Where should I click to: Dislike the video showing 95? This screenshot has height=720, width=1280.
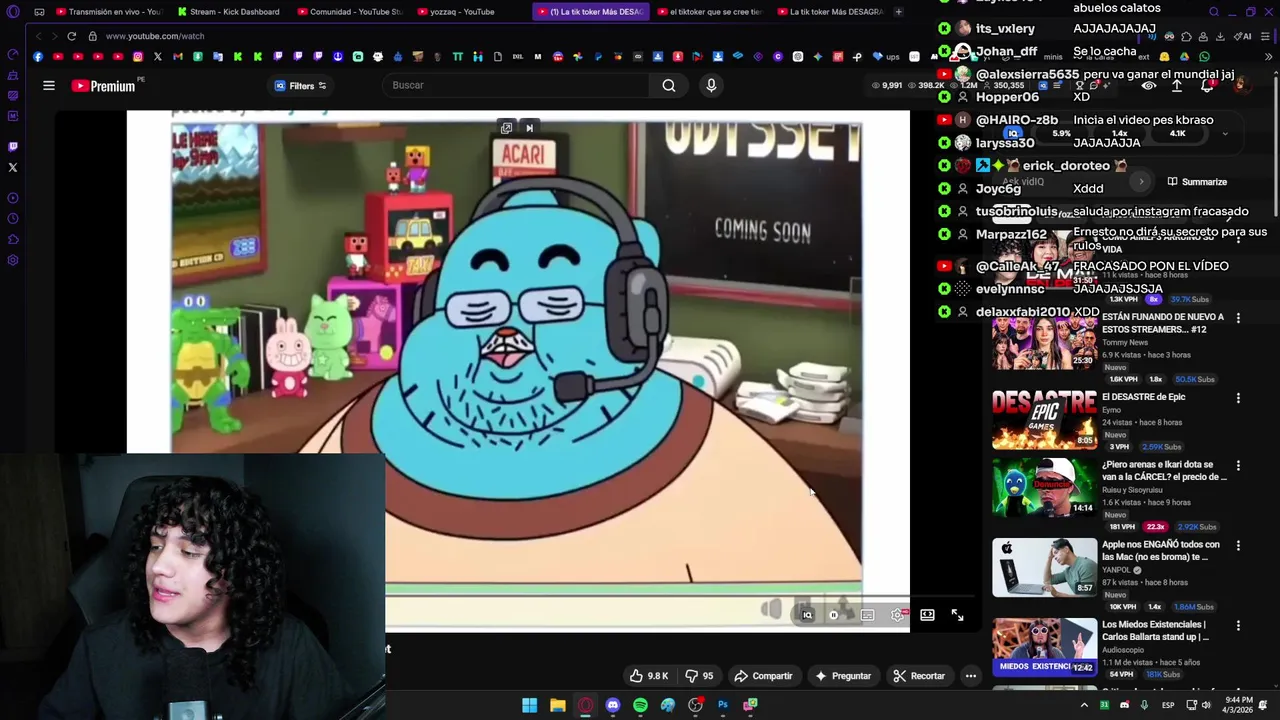700,676
